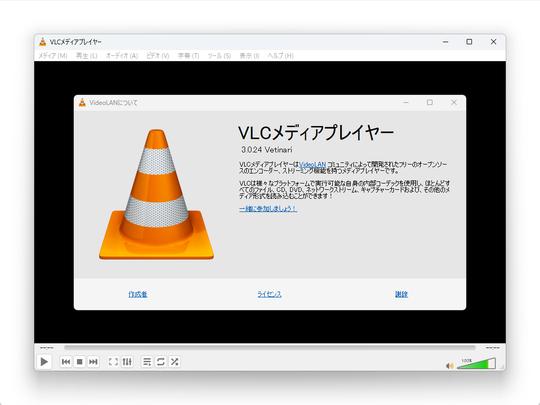
Task: Open the オーディオ (A) menu
Action: 122,55
